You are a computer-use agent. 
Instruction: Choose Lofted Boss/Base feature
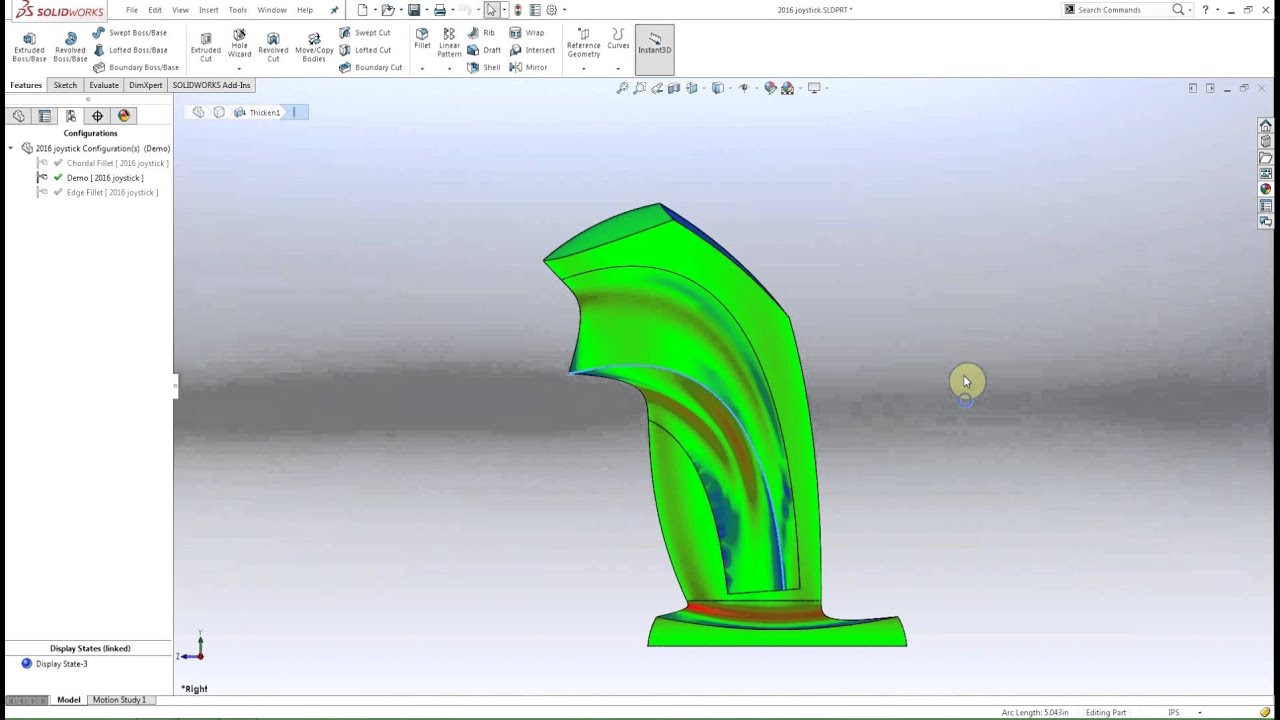[130, 50]
